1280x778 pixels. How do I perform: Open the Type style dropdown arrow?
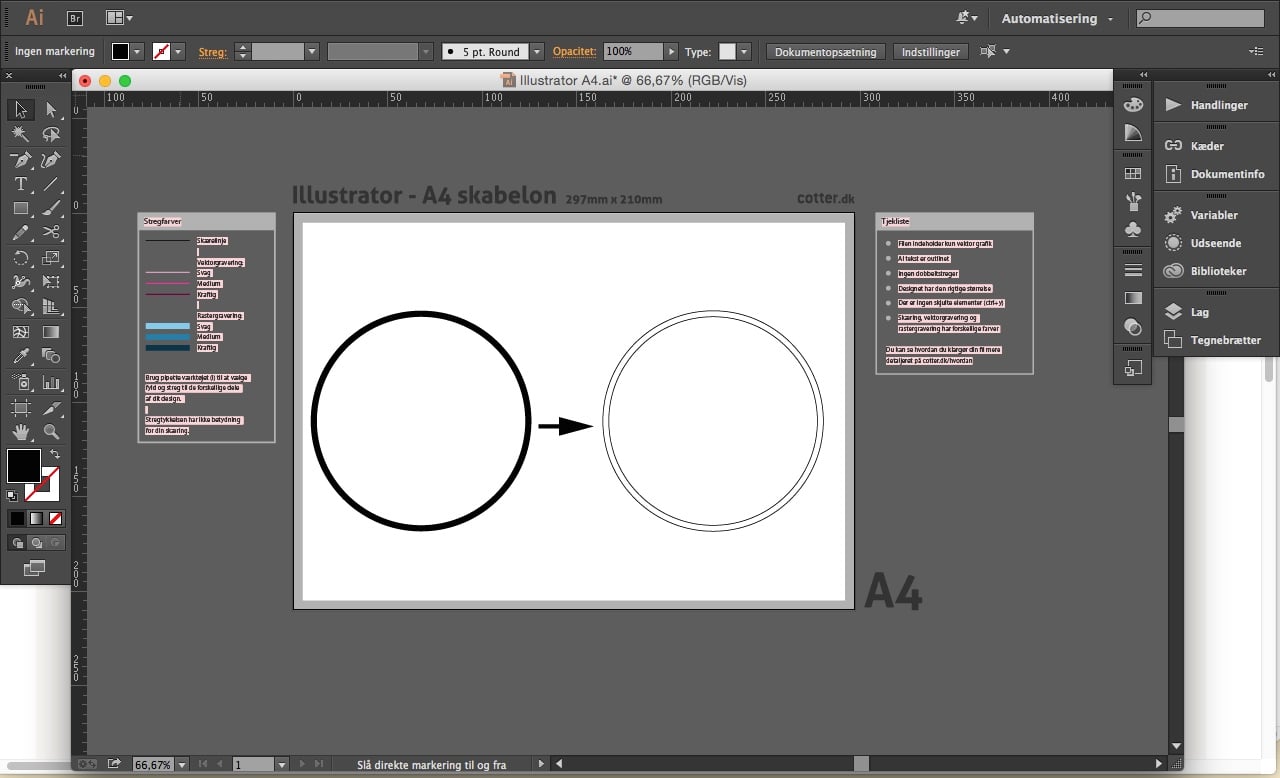click(744, 51)
